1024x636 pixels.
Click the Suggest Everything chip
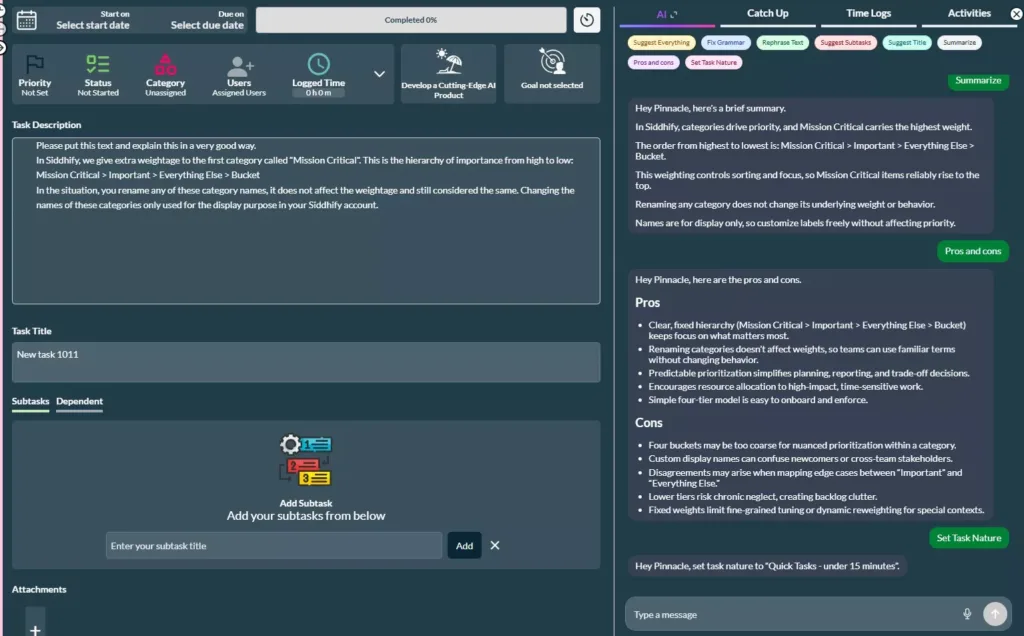[x=661, y=42]
